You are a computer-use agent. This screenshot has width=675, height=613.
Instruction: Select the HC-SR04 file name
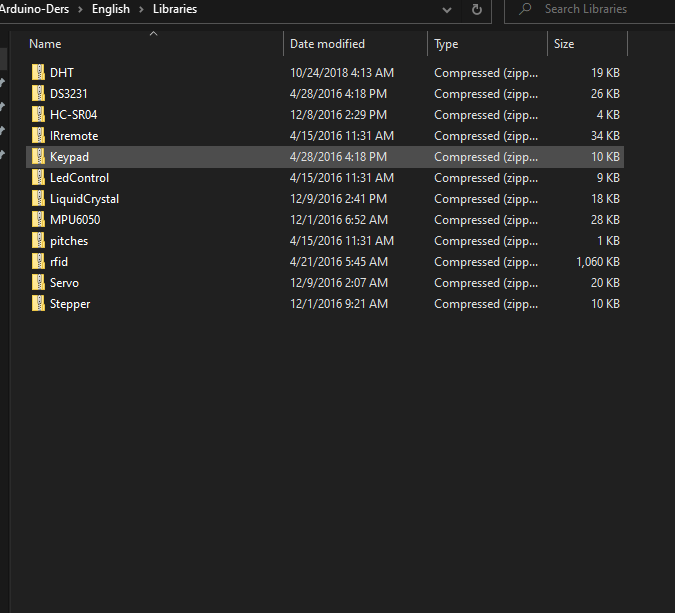[73, 115]
